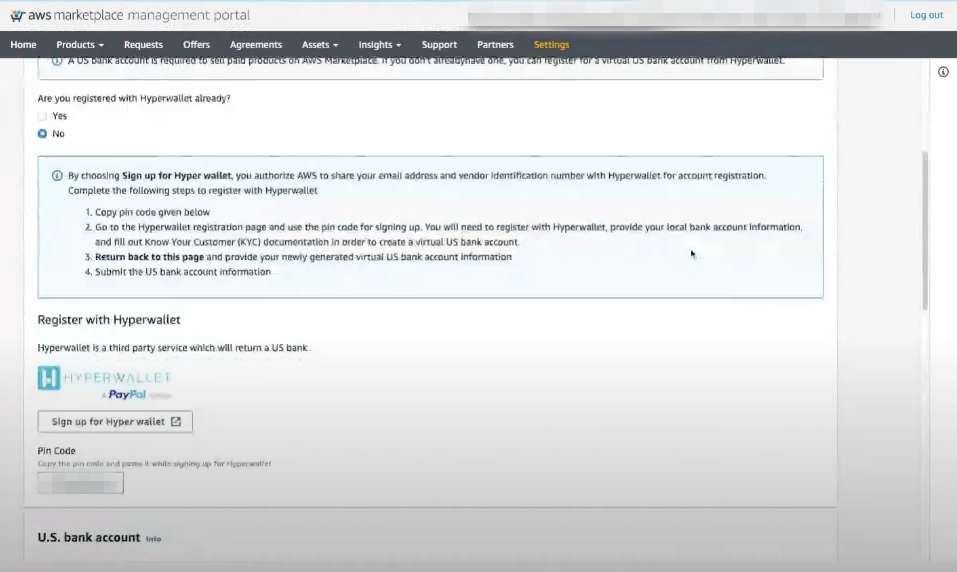Open the Support menu item
The height and width of the screenshot is (572, 957).
click(439, 45)
